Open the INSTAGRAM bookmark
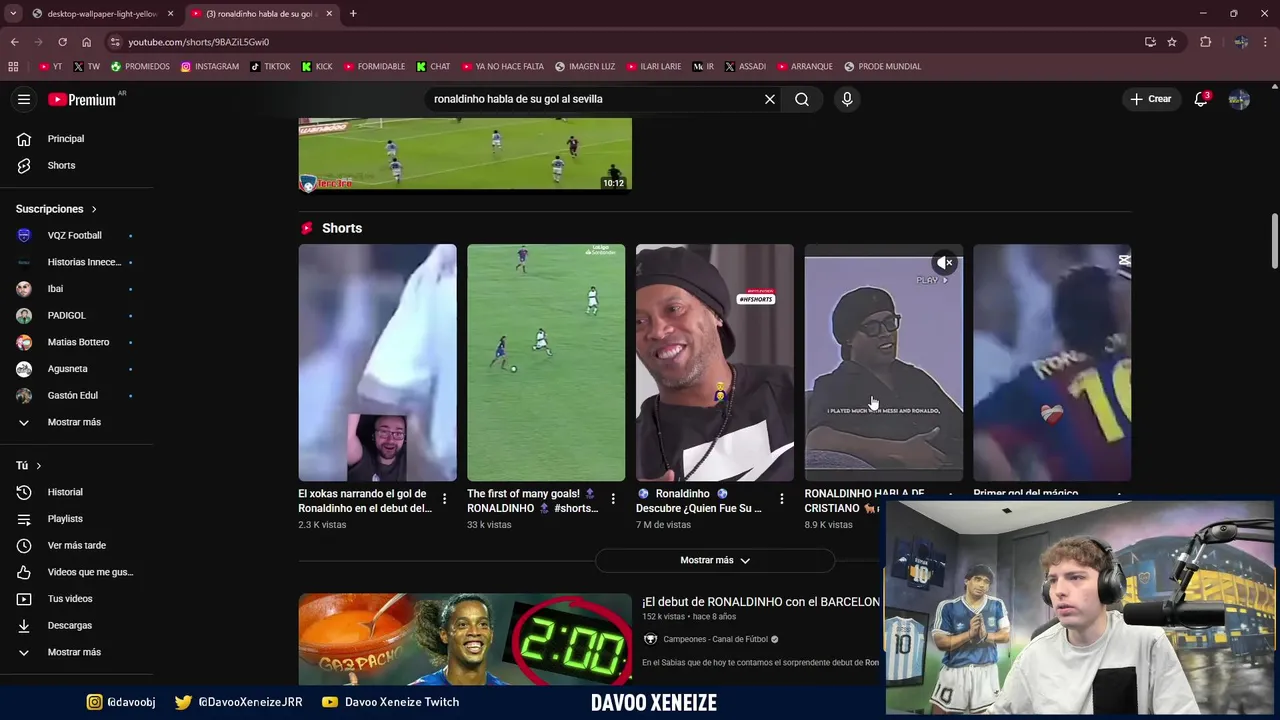This screenshot has height=720, width=1280. 210,67
